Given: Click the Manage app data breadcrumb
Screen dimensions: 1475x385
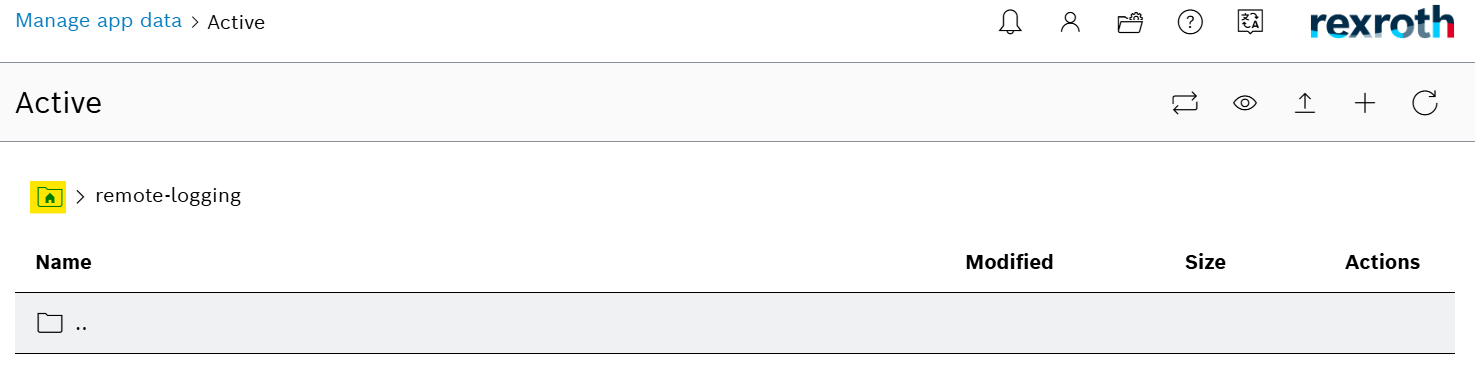Looking at the screenshot, I should tap(99, 20).
